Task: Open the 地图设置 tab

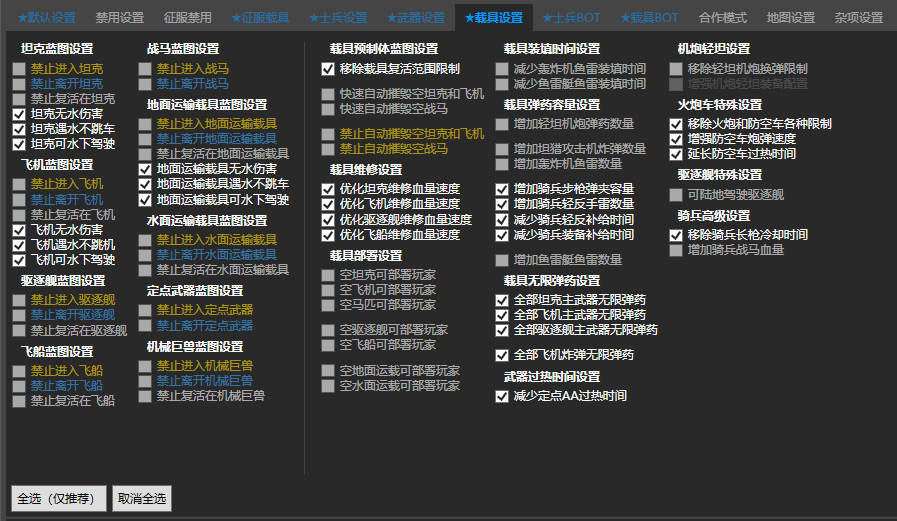Action: click(790, 18)
